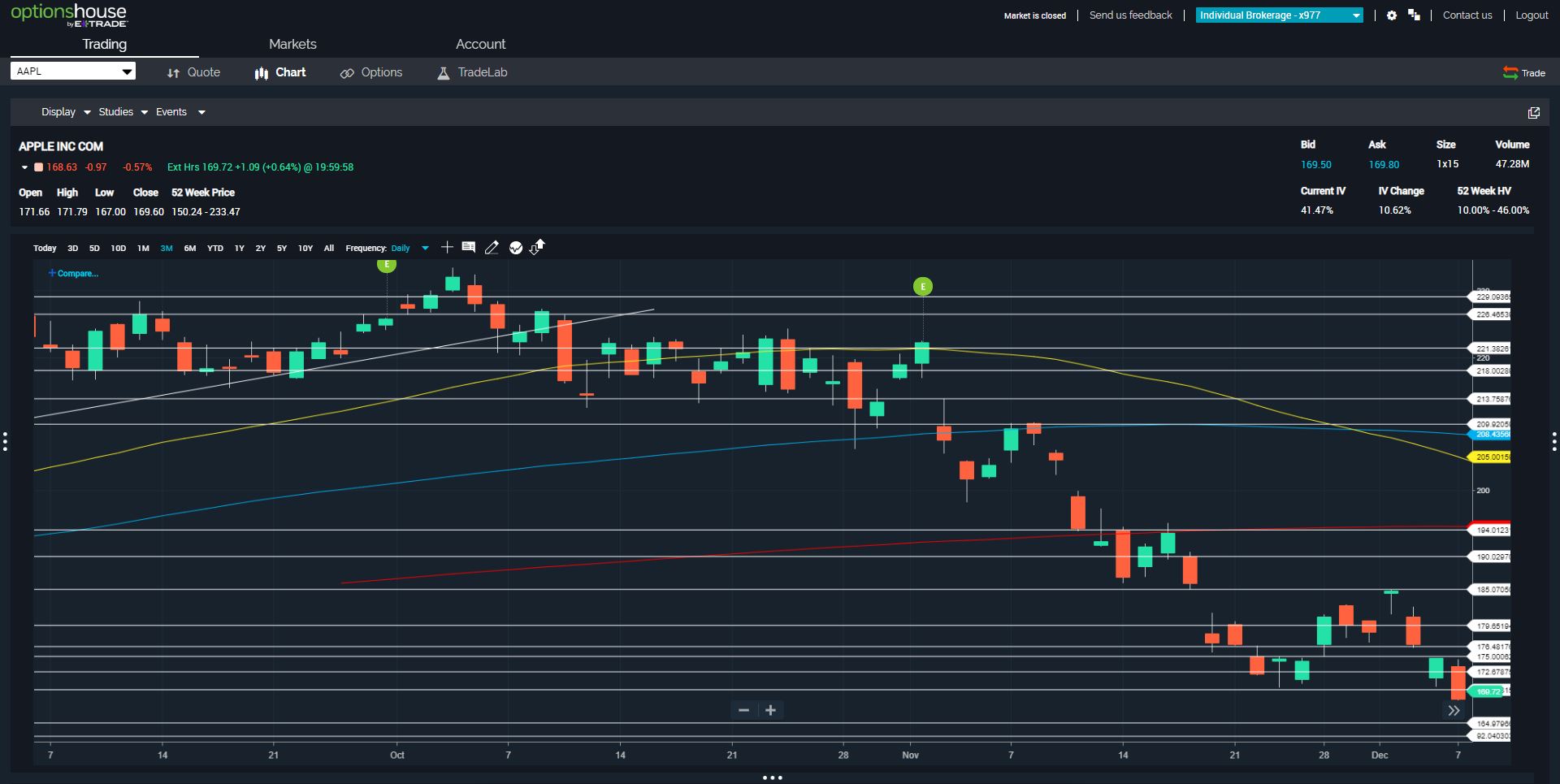This screenshot has height=784, width=1560.
Task: Switch to the Markets tab
Action: 292,44
